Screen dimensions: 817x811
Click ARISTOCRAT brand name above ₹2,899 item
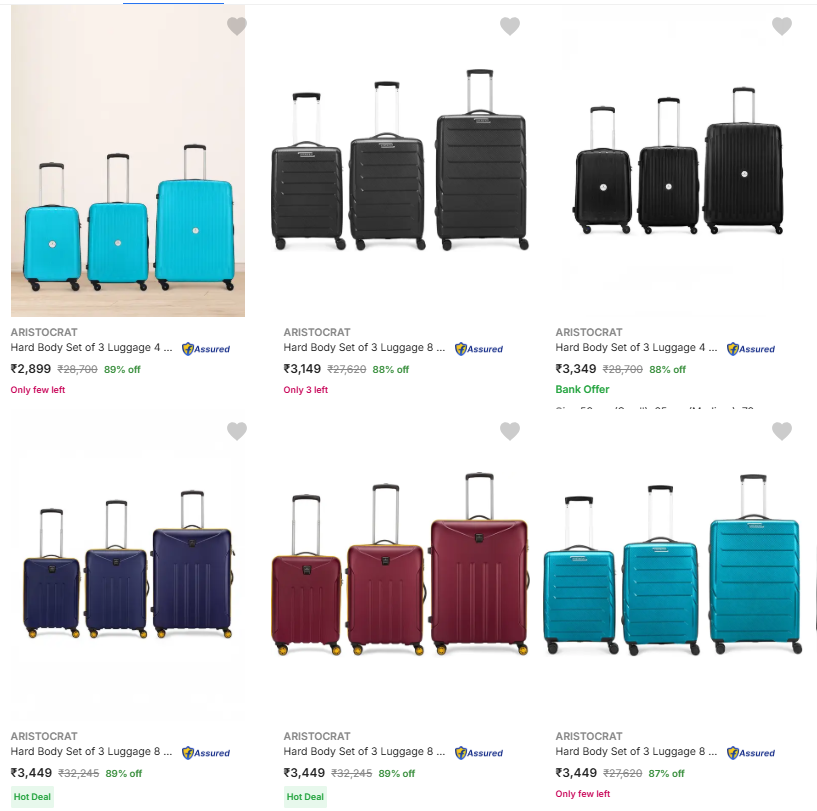44,332
